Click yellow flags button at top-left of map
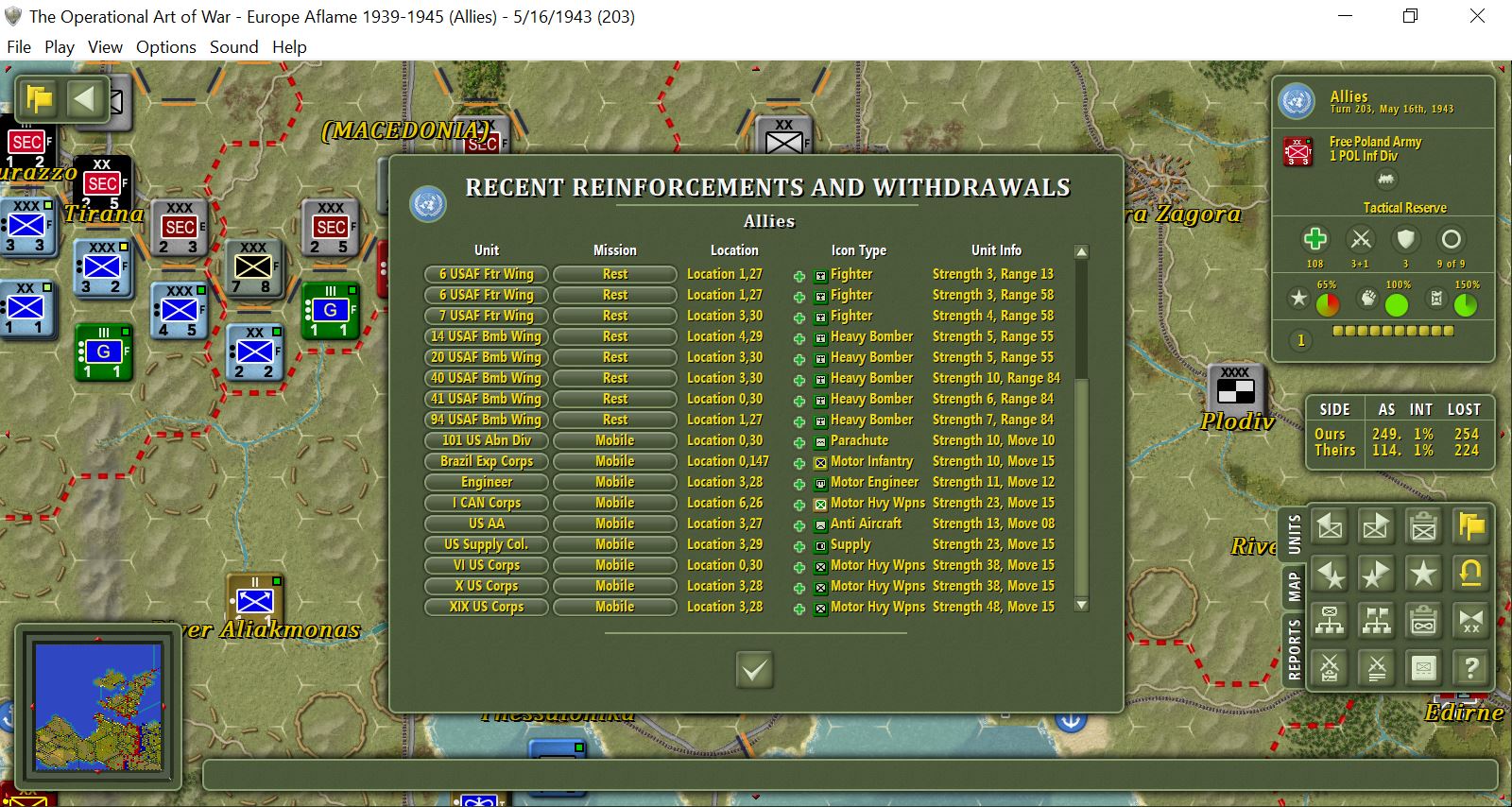Screen dimensions: 1512x807 pos(40,98)
